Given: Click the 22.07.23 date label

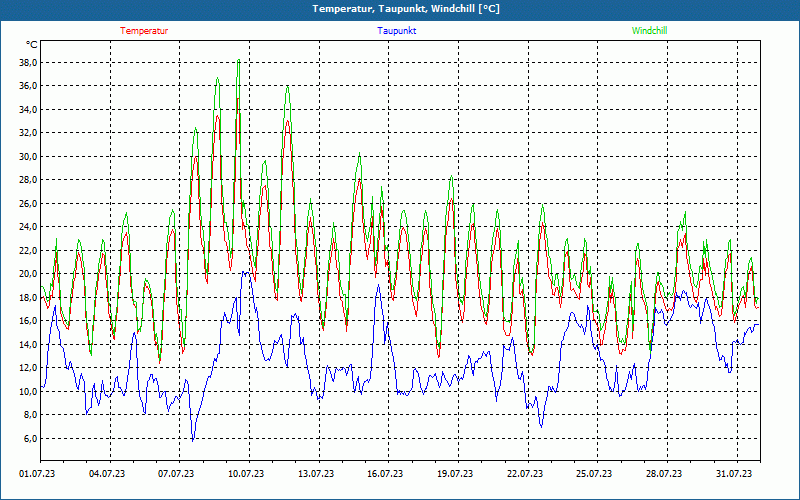Looking at the screenshot, I should click(x=525, y=474).
